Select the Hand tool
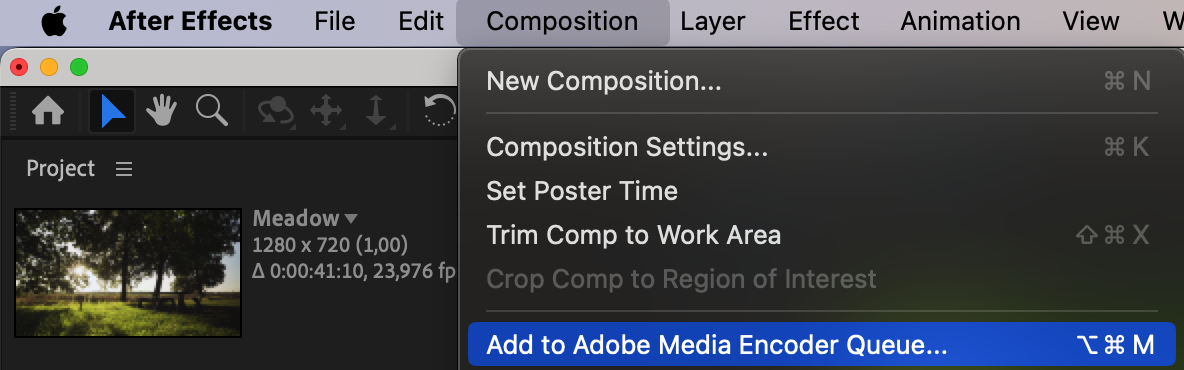 (x=161, y=112)
